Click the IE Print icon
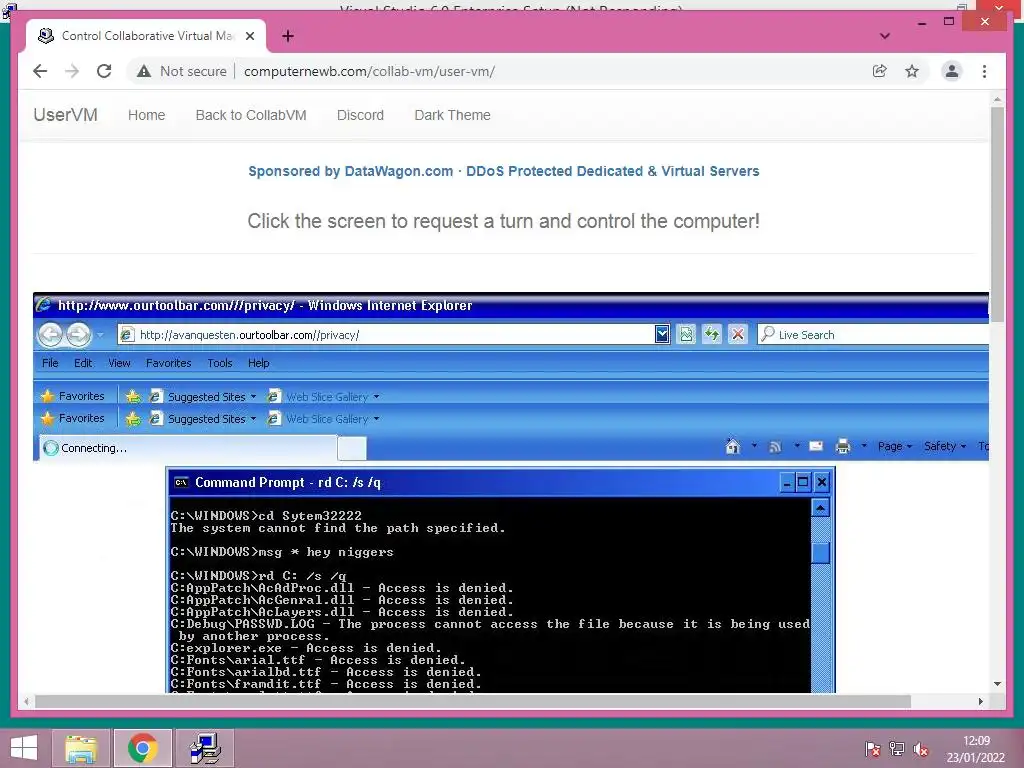1024x768 pixels. tap(843, 446)
